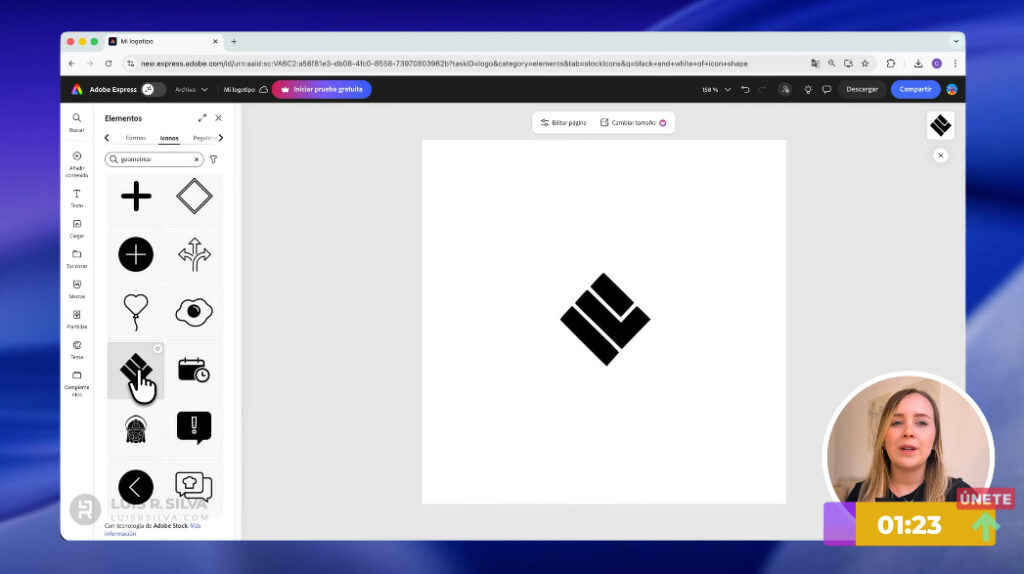Viewport: 1024px width, 574px height.
Task: Click inside the elements search field
Action: pos(153,159)
